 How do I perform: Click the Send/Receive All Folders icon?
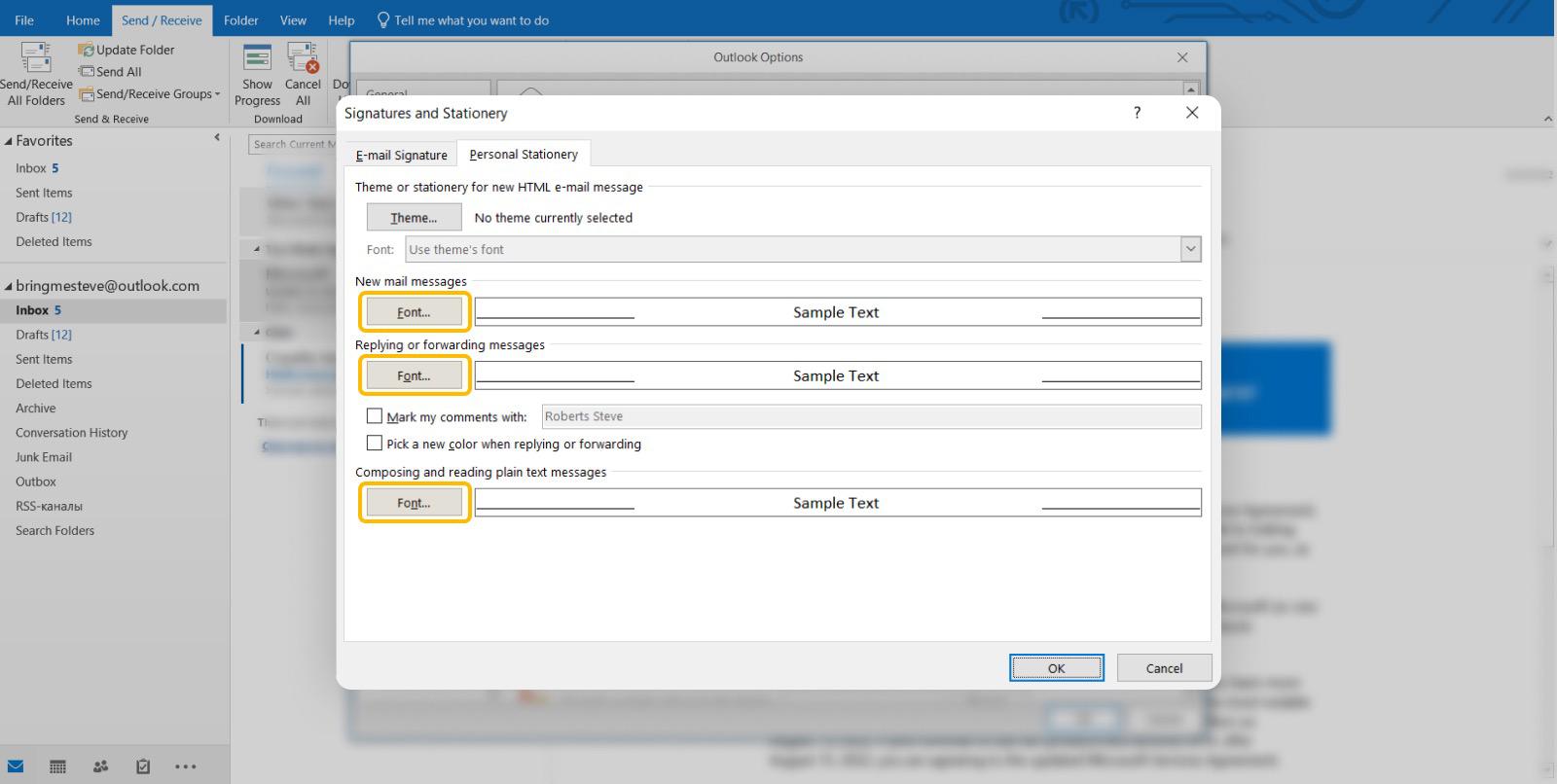(36, 58)
